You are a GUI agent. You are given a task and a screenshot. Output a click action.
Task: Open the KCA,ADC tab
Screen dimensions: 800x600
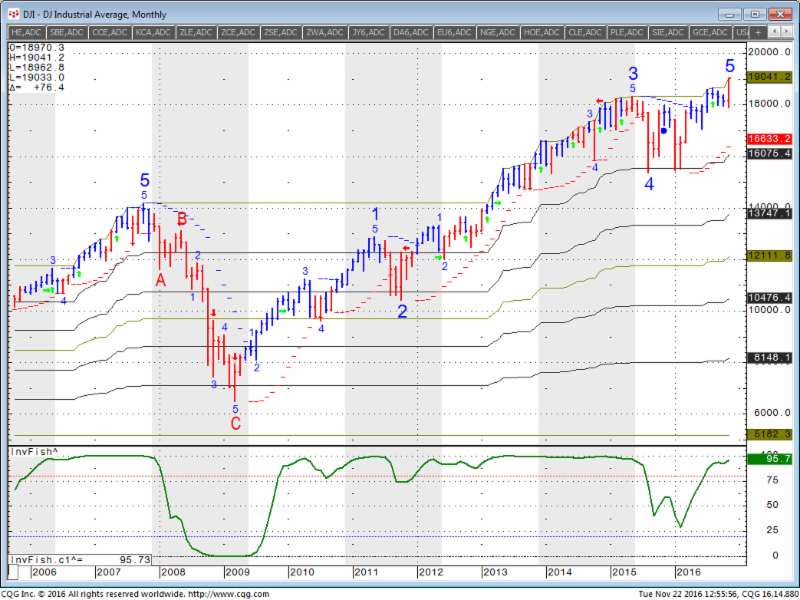coord(153,32)
